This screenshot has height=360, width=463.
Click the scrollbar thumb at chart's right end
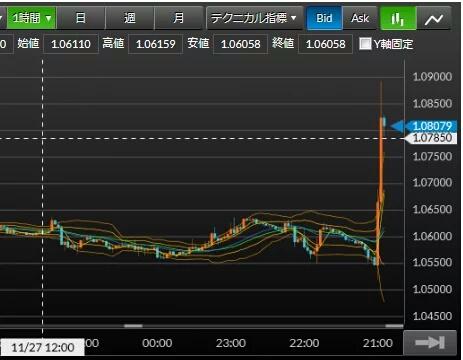[x=394, y=326]
